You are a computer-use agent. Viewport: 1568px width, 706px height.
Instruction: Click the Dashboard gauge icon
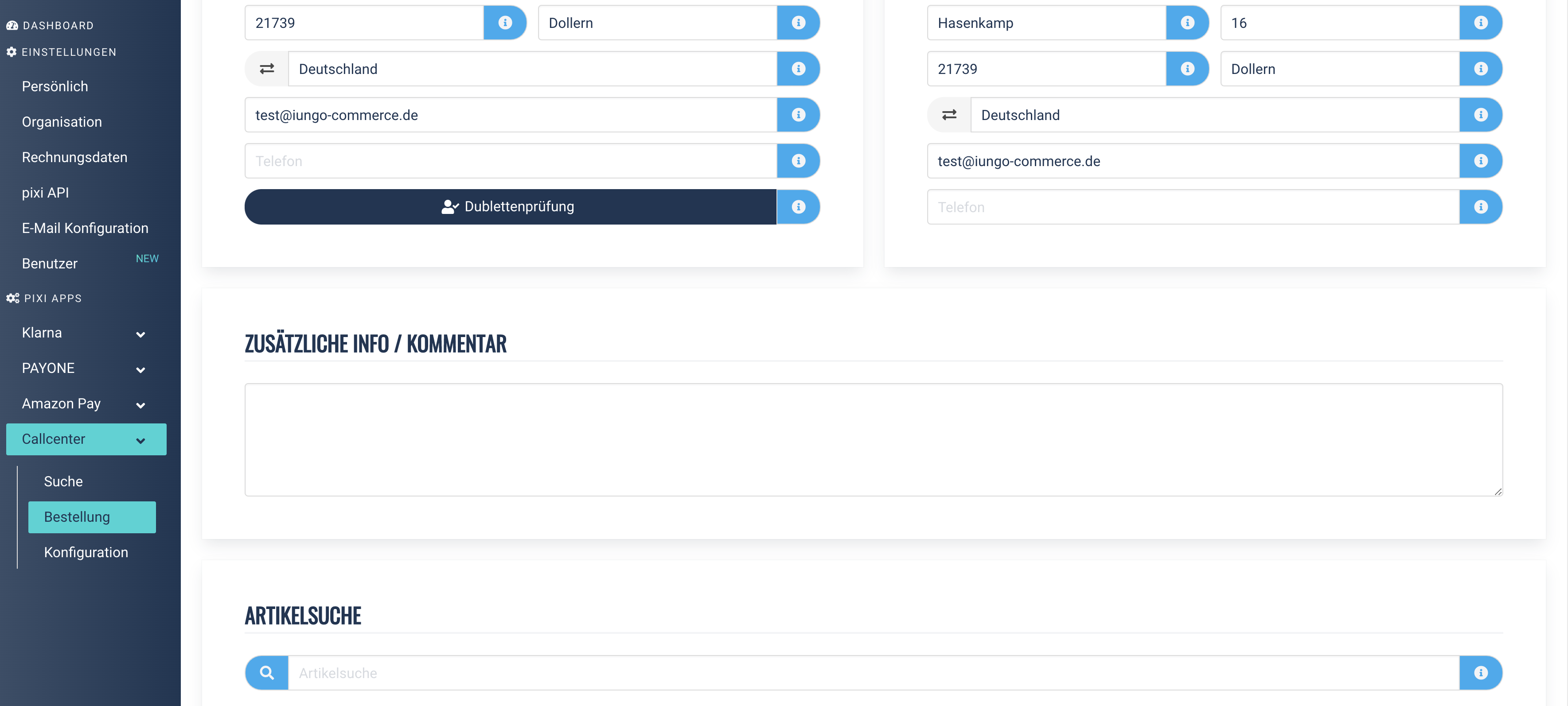(12, 26)
